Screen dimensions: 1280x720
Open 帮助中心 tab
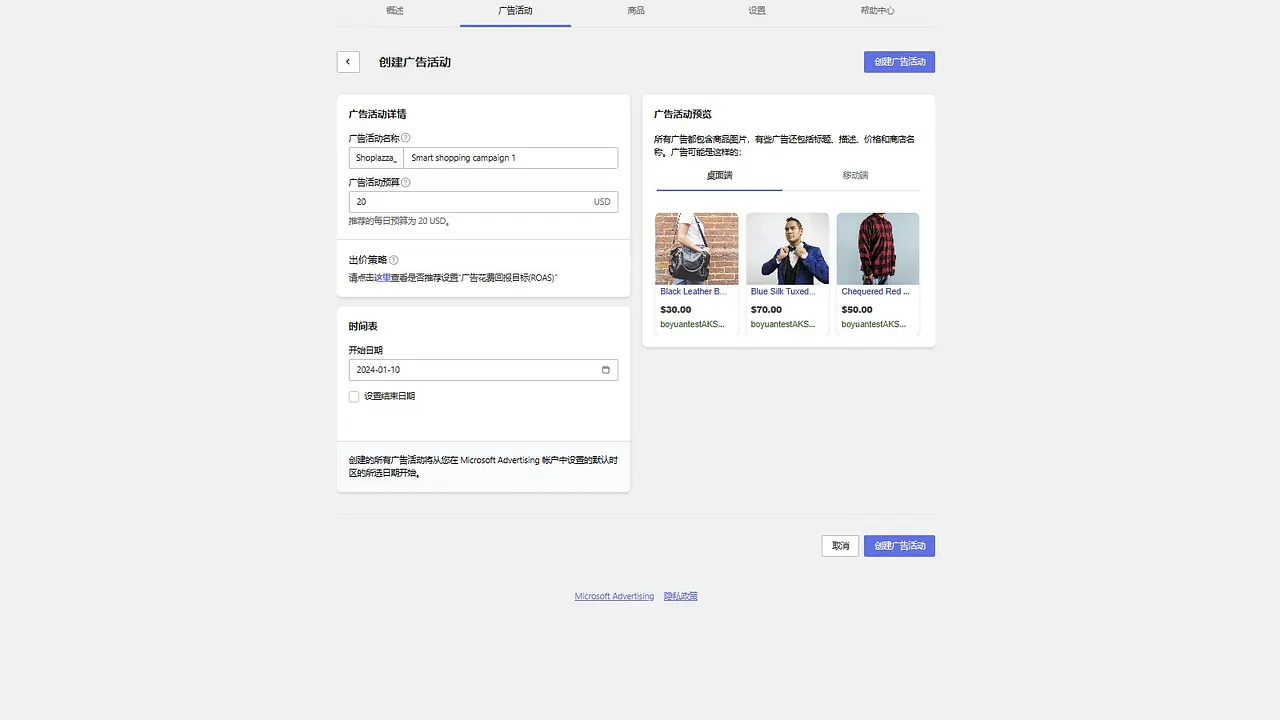pyautogui.click(x=877, y=11)
